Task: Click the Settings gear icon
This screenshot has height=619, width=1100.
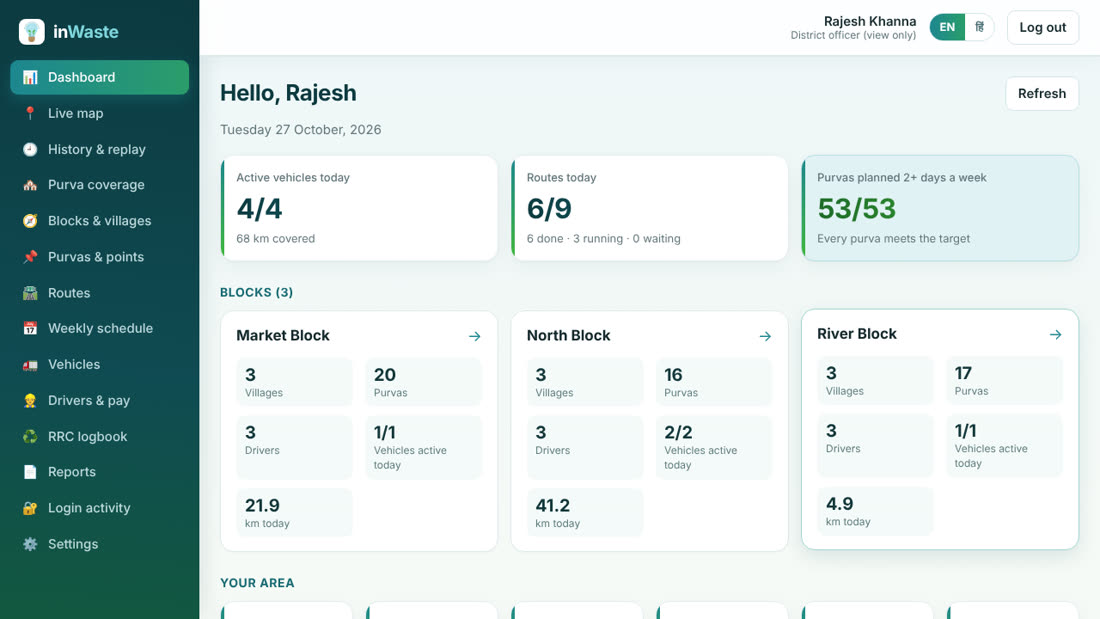Action: pyautogui.click(x=29, y=544)
